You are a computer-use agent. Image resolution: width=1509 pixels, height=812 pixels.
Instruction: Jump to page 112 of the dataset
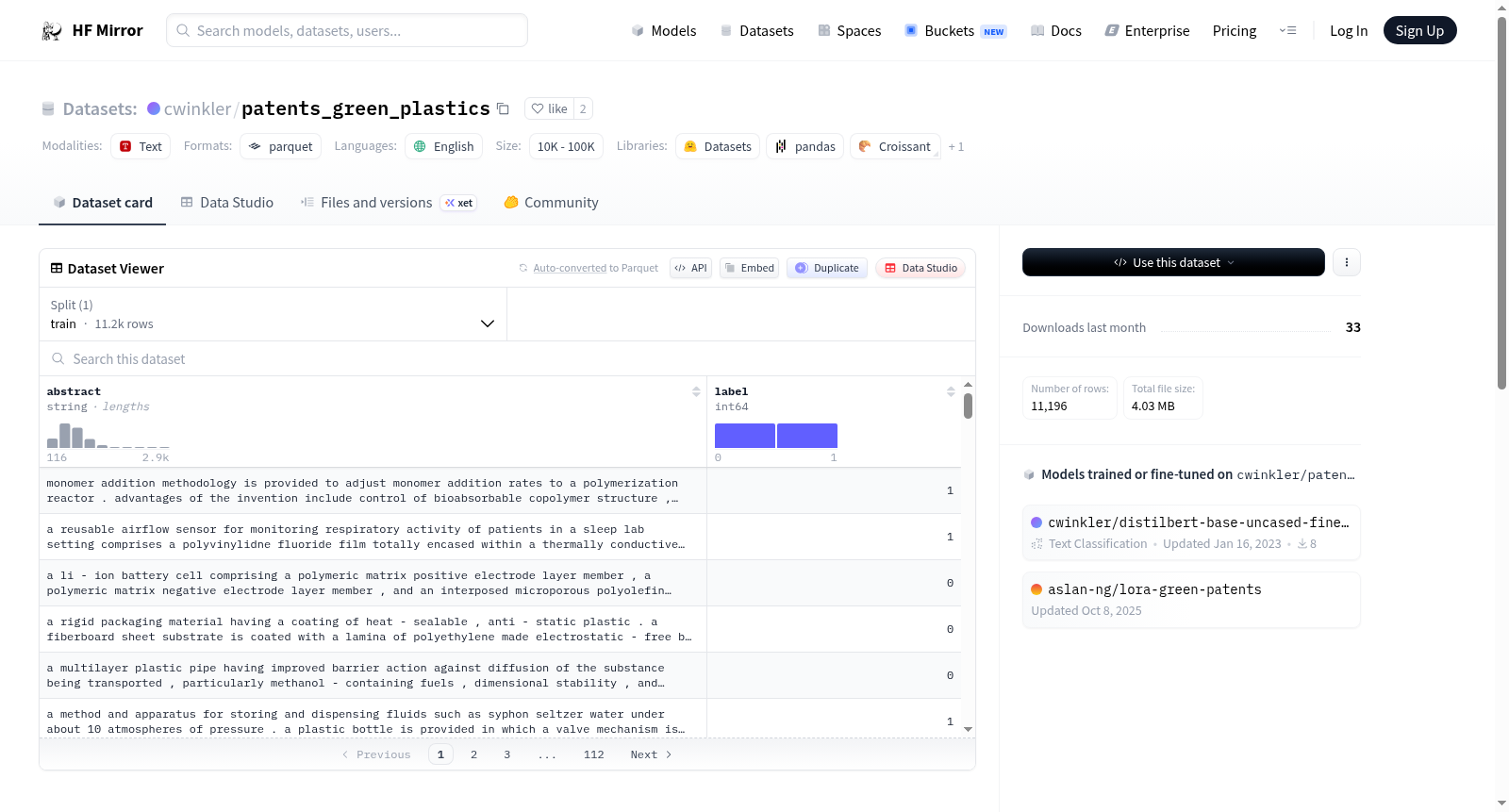coord(594,754)
